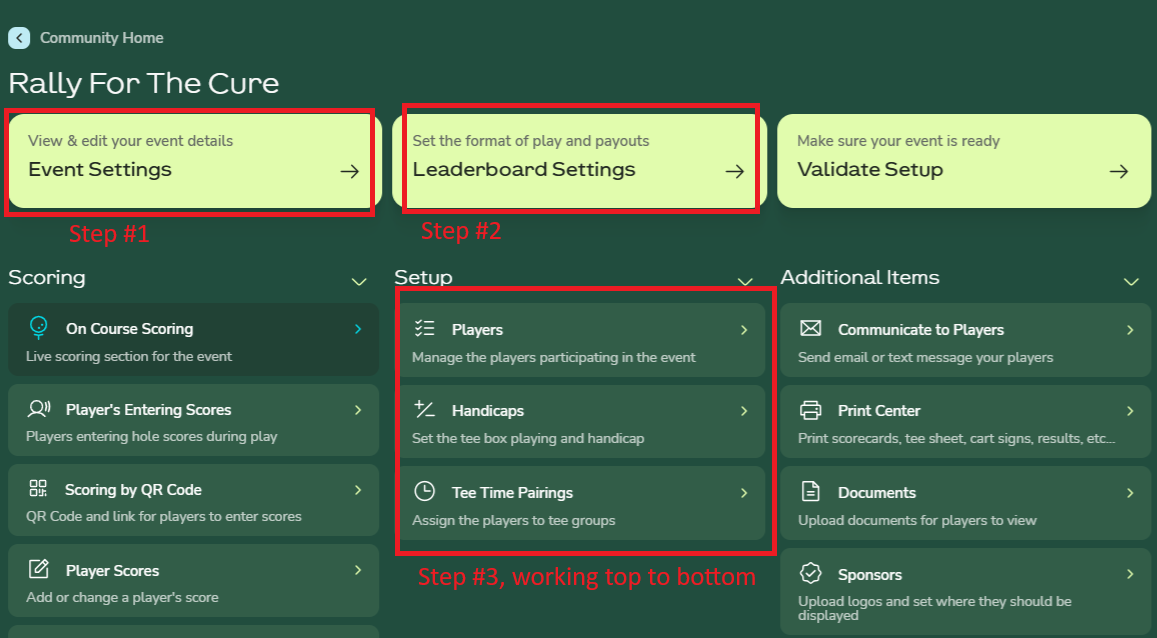
Task: Click the arrow on Validate Setup card
Action: 1119,171
